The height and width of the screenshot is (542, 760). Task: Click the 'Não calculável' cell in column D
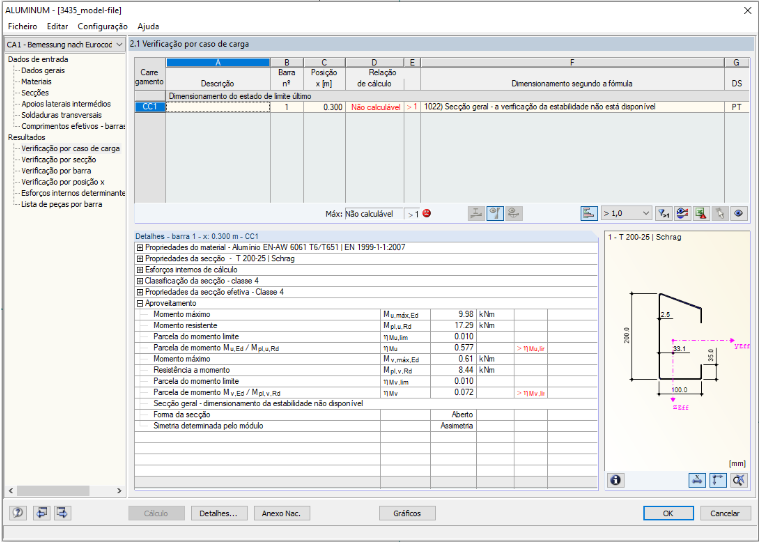tap(376, 107)
